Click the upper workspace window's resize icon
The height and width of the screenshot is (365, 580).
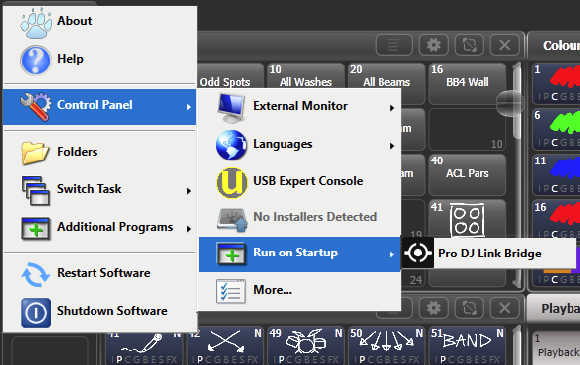point(469,45)
